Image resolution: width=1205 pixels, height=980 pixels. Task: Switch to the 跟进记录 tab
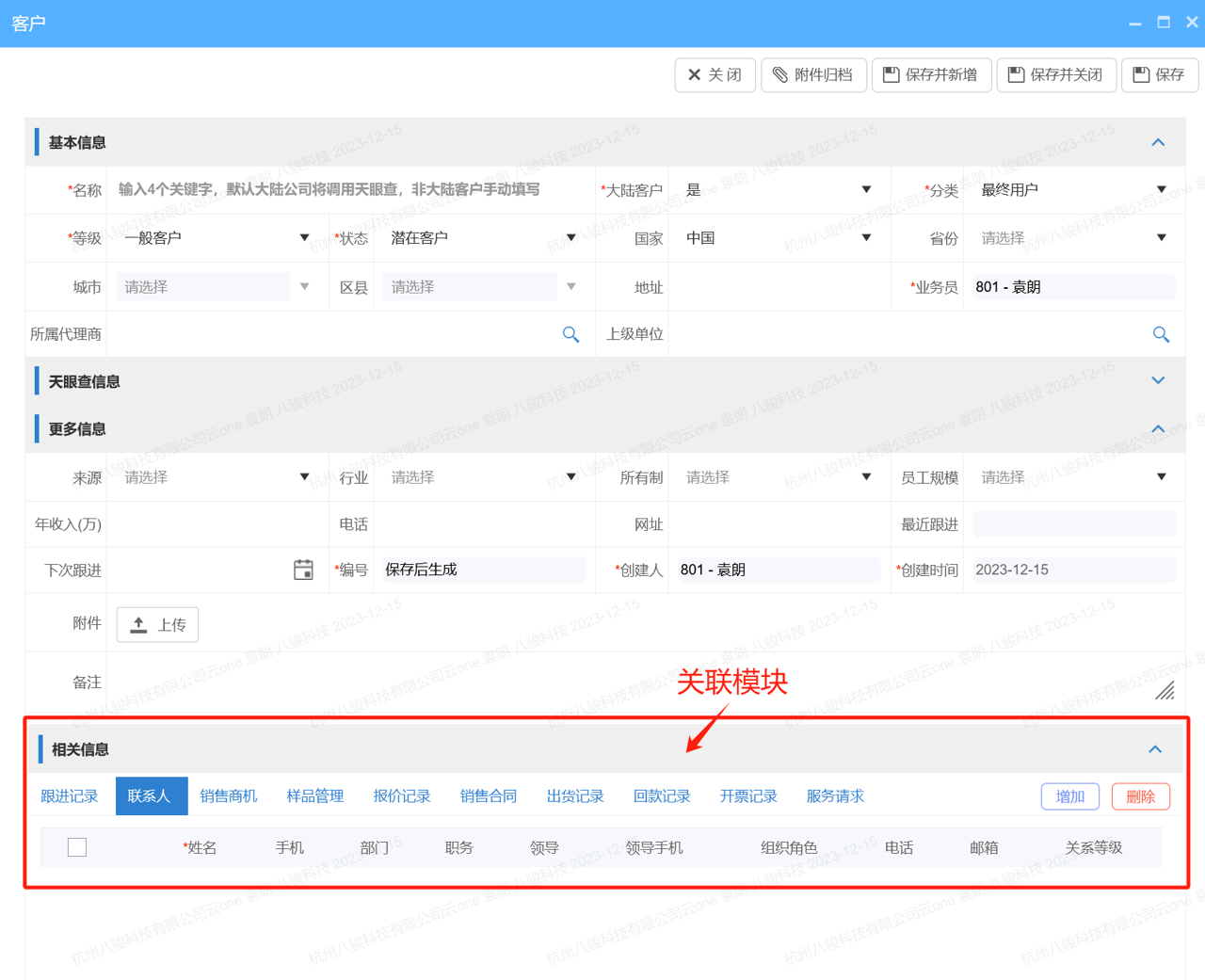tap(70, 795)
